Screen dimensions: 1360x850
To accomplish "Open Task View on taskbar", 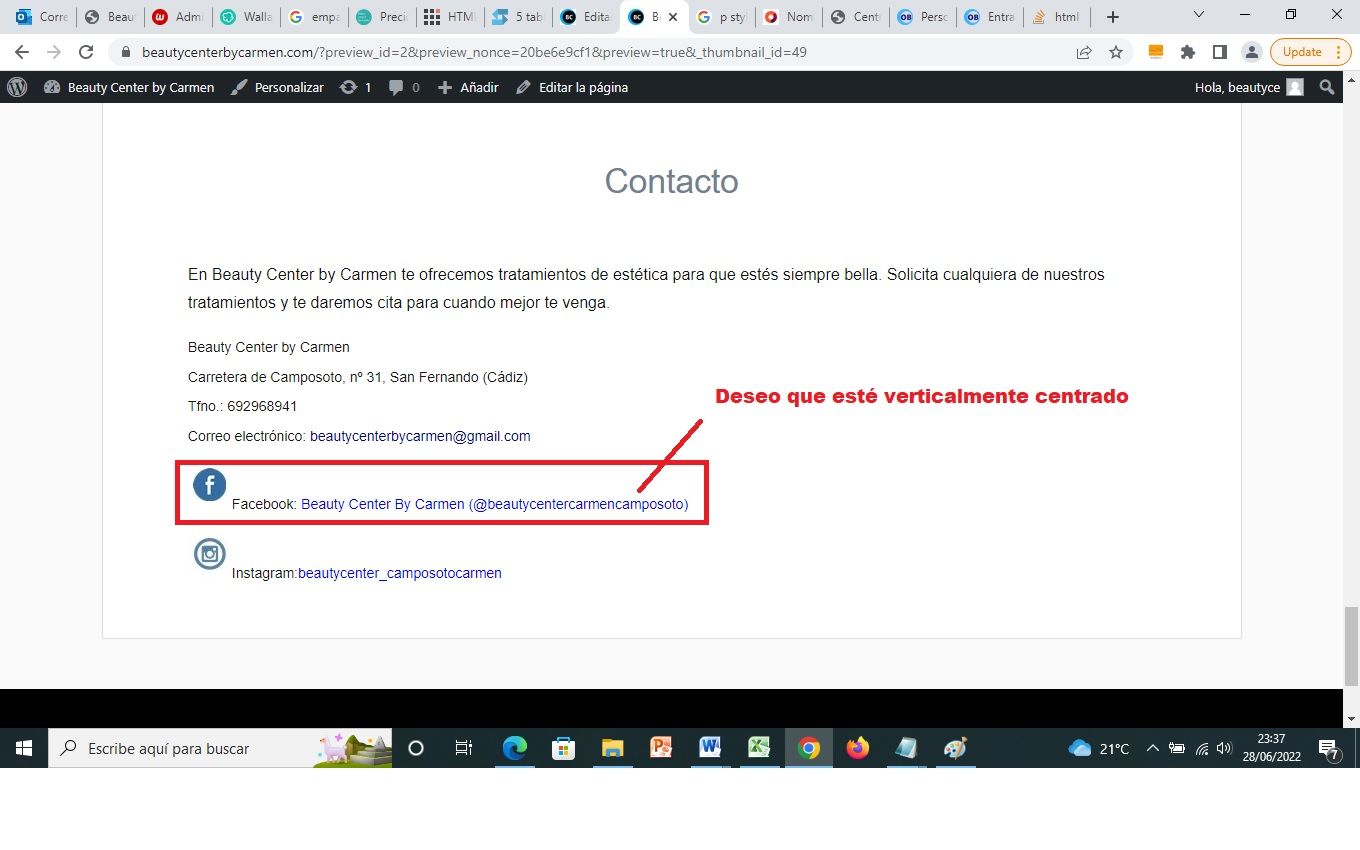I will coord(464,748).
